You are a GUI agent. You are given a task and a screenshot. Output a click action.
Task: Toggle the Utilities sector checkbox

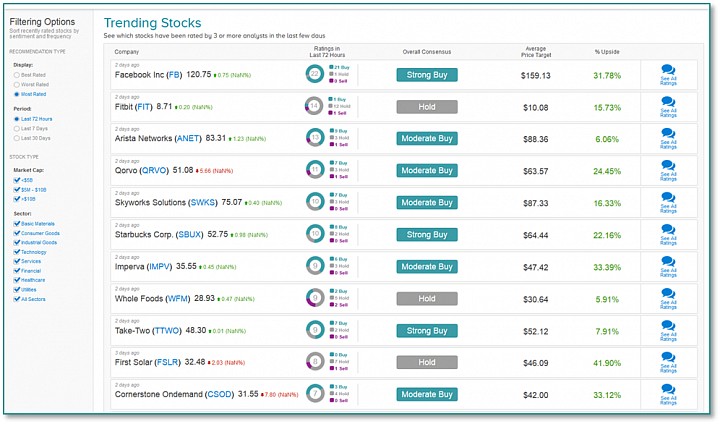pyautogui.click(x=17, y=290)
